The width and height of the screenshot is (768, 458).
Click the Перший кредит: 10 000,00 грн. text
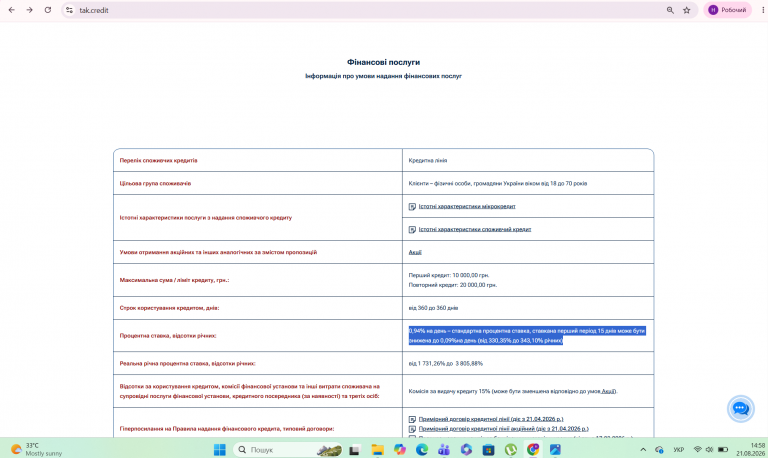[x=449, y=275]
